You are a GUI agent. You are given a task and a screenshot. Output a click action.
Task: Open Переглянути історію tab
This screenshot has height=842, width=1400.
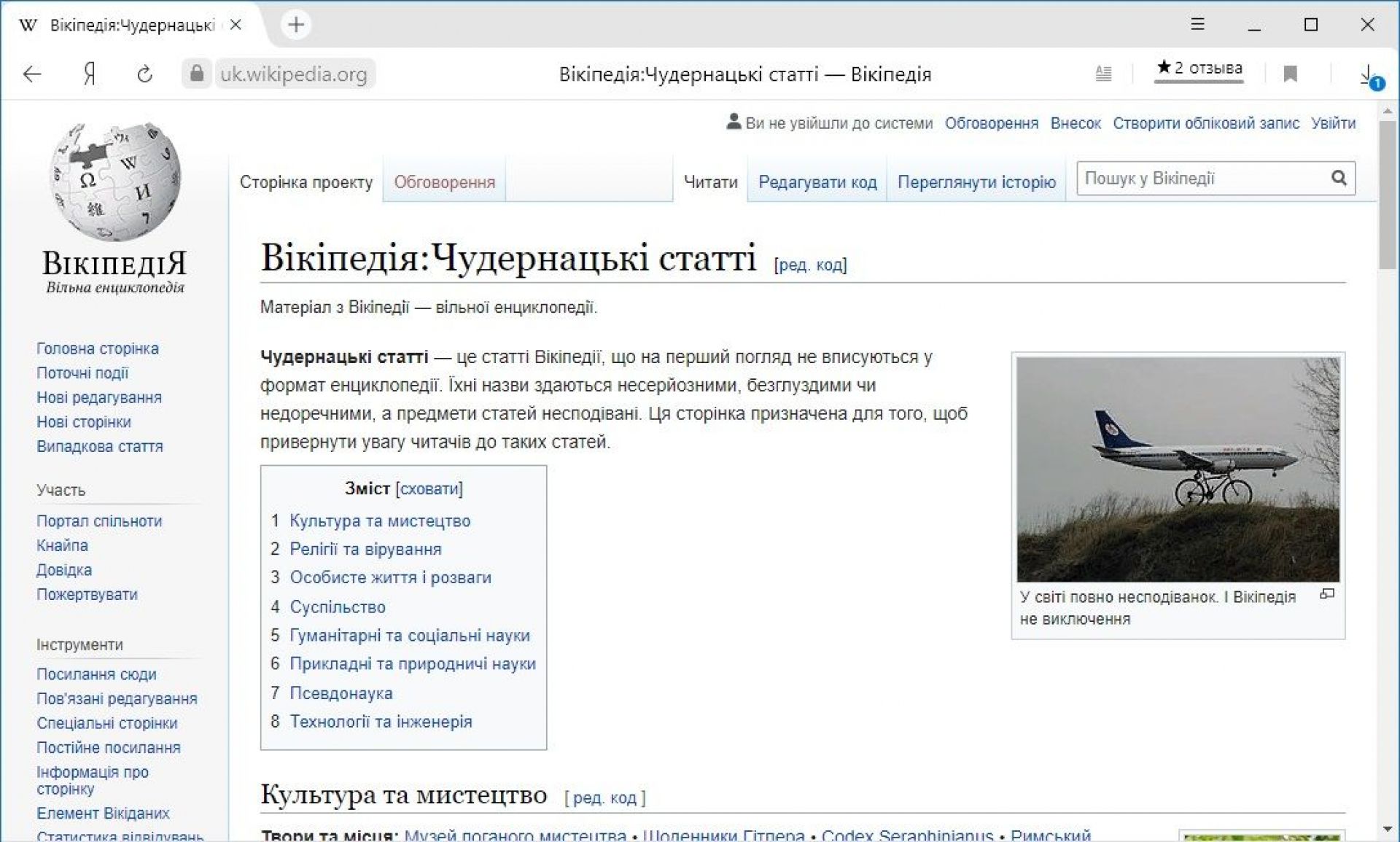pos(976,182)
